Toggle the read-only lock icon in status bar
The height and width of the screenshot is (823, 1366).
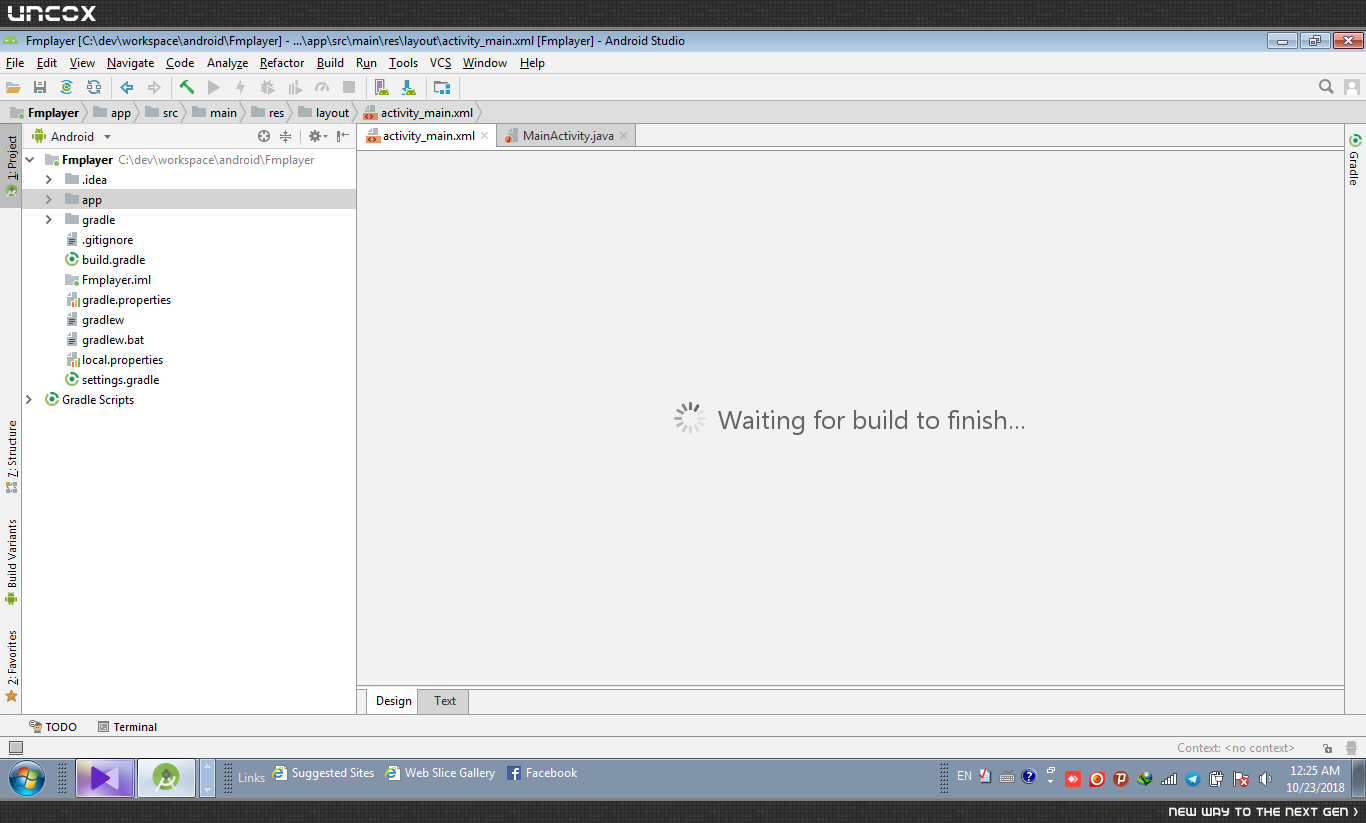[x=1327, y=748]
